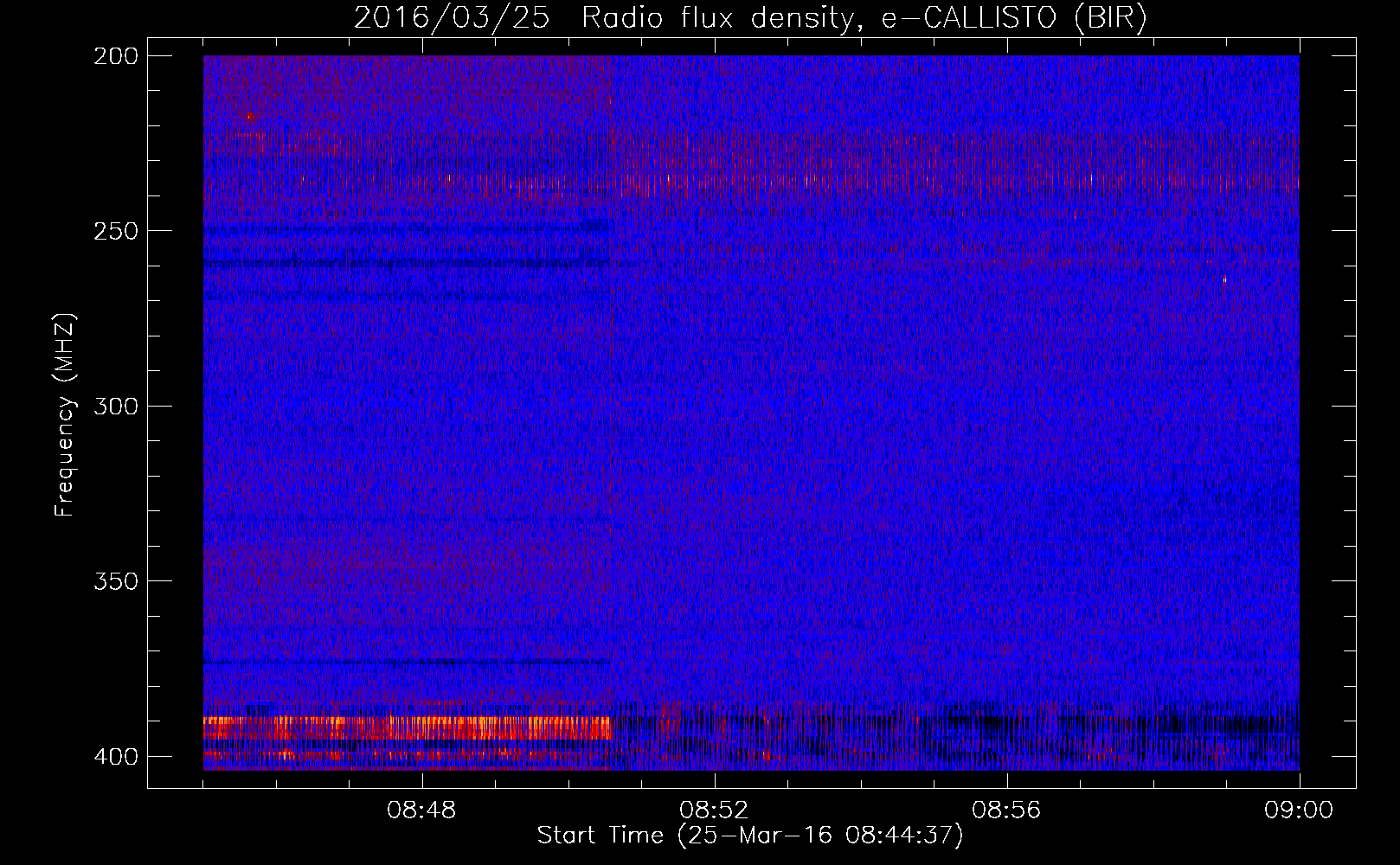
Task: Click the 08:48 time tick label
Action: [x=421, y=811]
